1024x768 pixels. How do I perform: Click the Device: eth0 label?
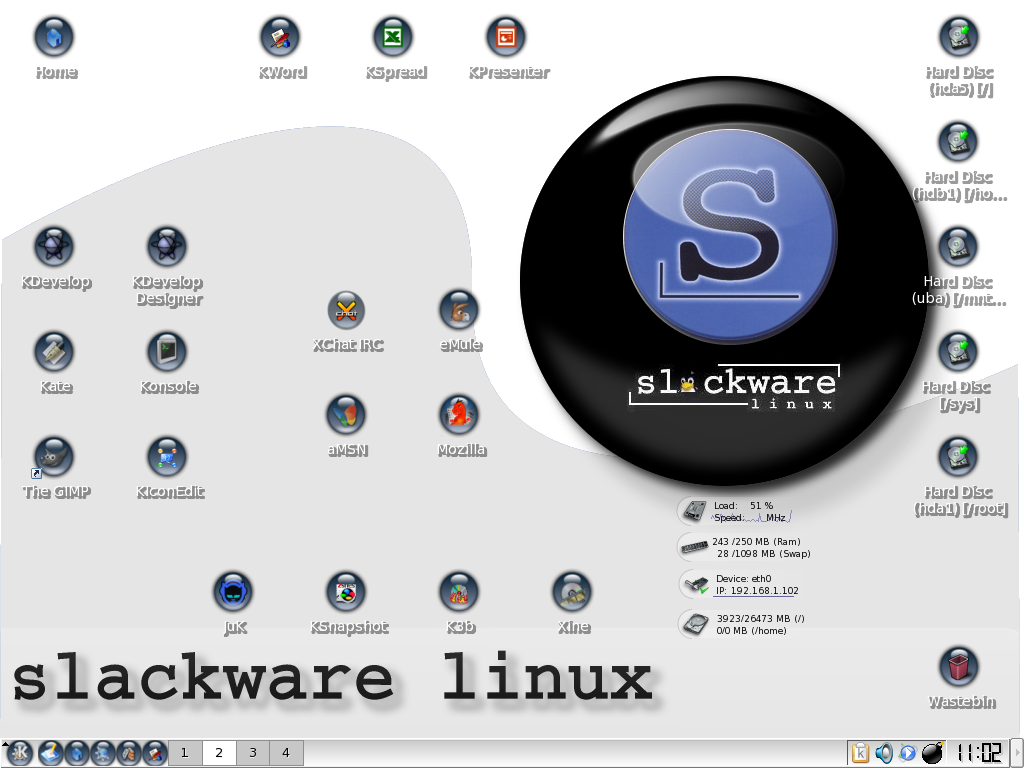click(x=743, y=579)
